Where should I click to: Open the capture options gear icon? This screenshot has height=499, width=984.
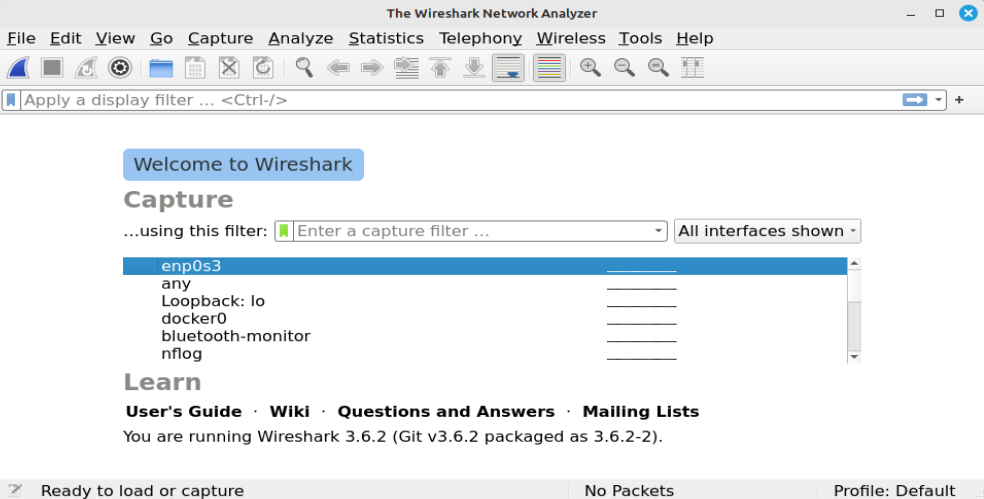[x=120, y=68]
